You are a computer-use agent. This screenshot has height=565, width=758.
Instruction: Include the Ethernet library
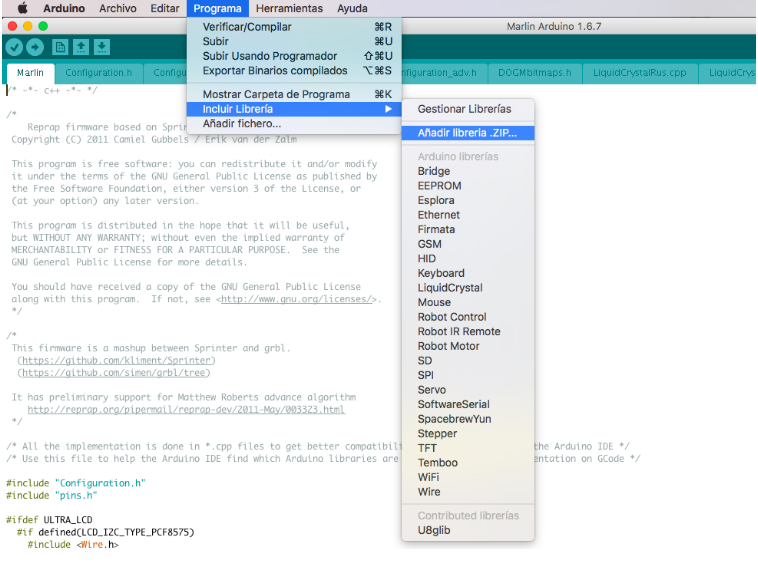coord(467,215)
